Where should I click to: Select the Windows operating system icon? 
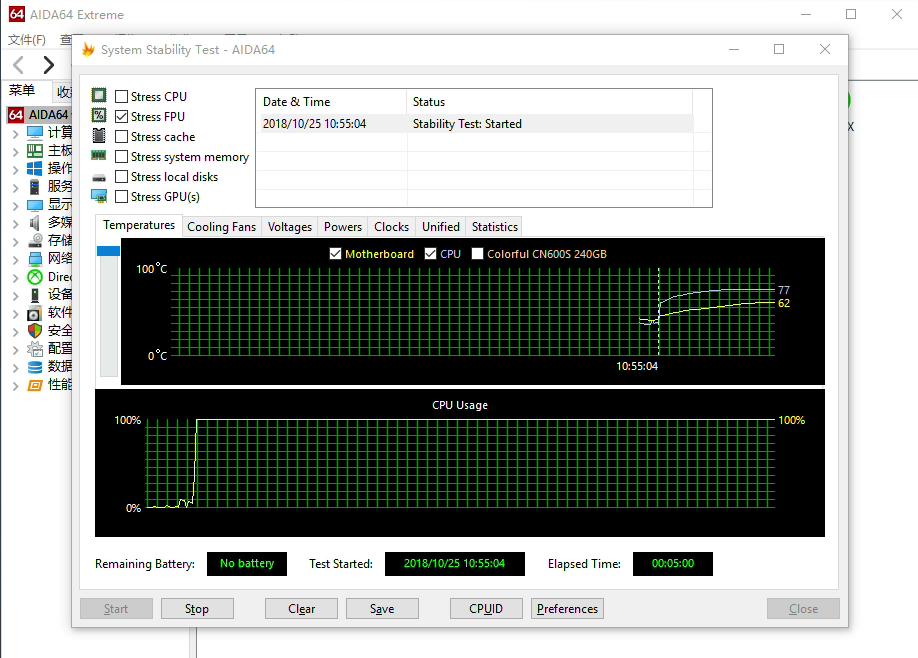pos(35,168)
